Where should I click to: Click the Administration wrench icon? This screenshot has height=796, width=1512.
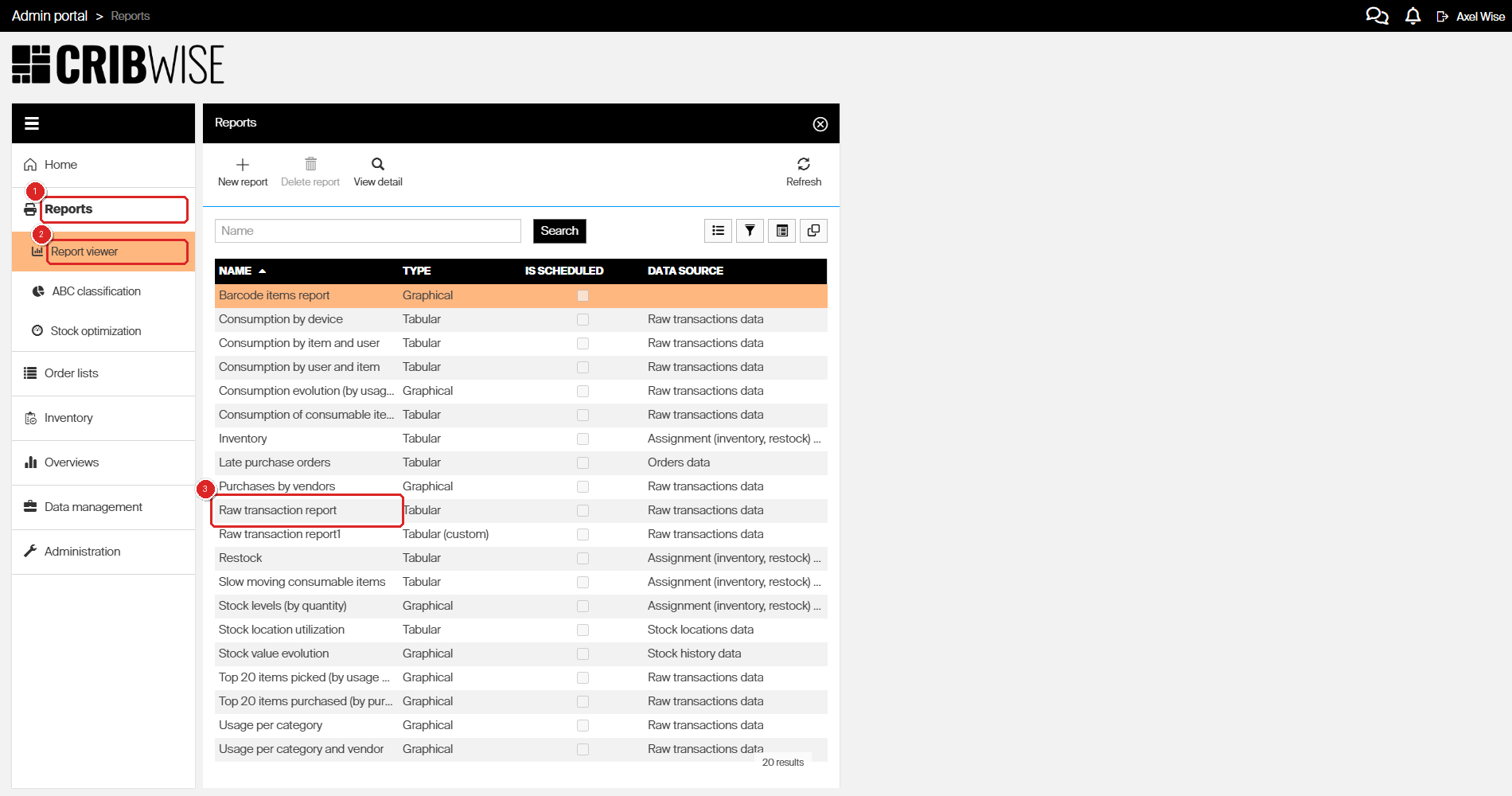click(x=30, y=552)
